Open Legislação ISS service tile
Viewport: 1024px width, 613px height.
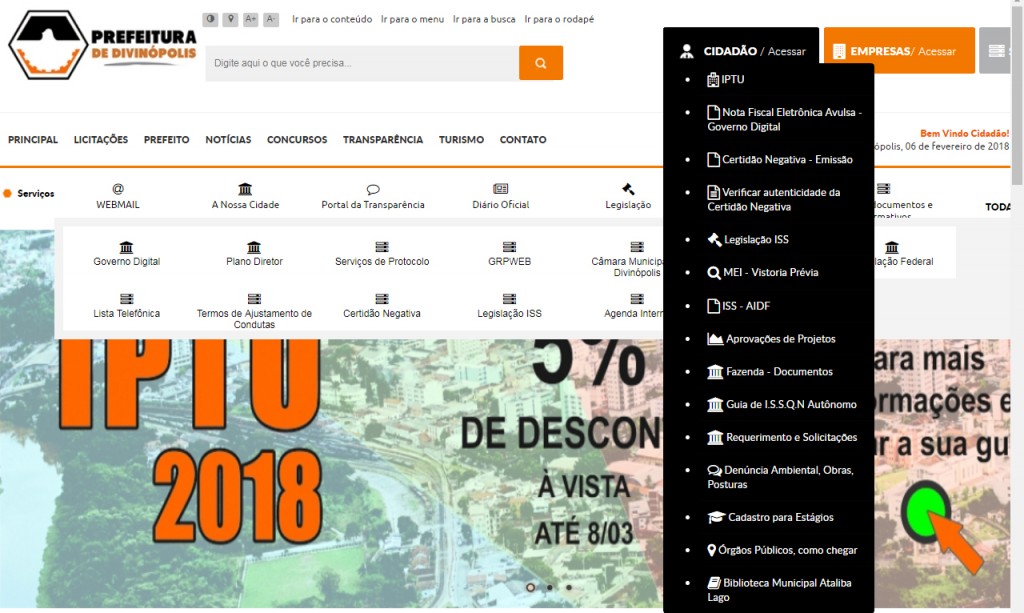coord(509,306)
